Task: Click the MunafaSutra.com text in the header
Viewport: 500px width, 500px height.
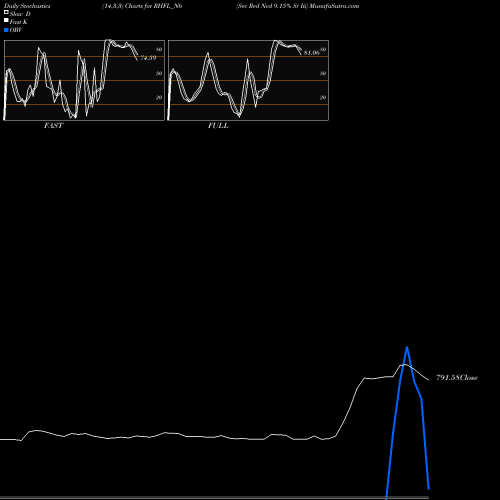Action: click(x=334, y=6)
